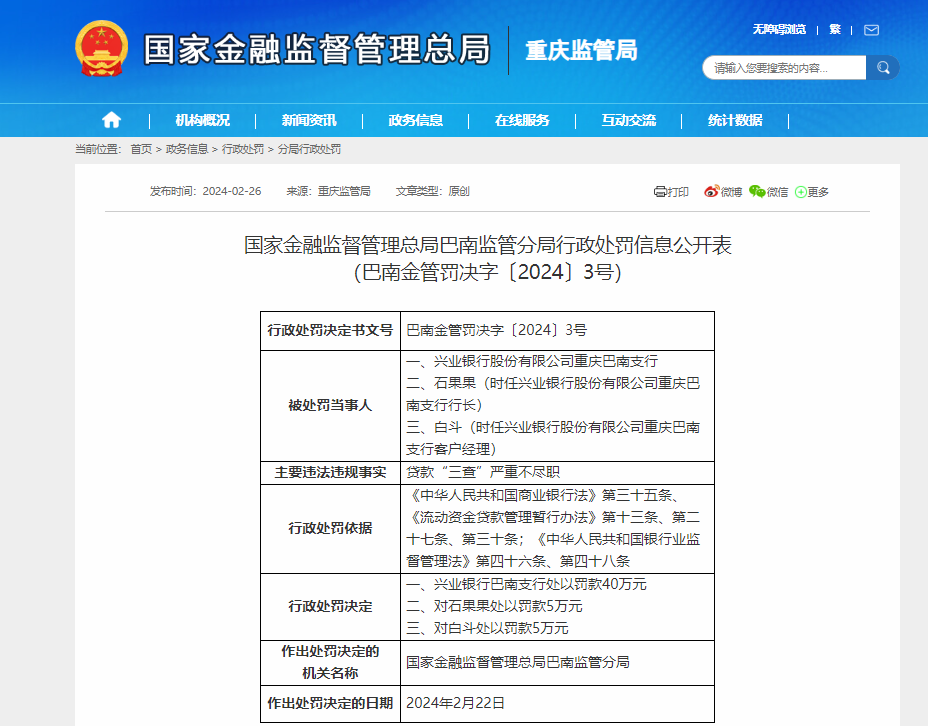Click the envelope mail icon in the header
This screenshot has width=928, height=726.
871,29
